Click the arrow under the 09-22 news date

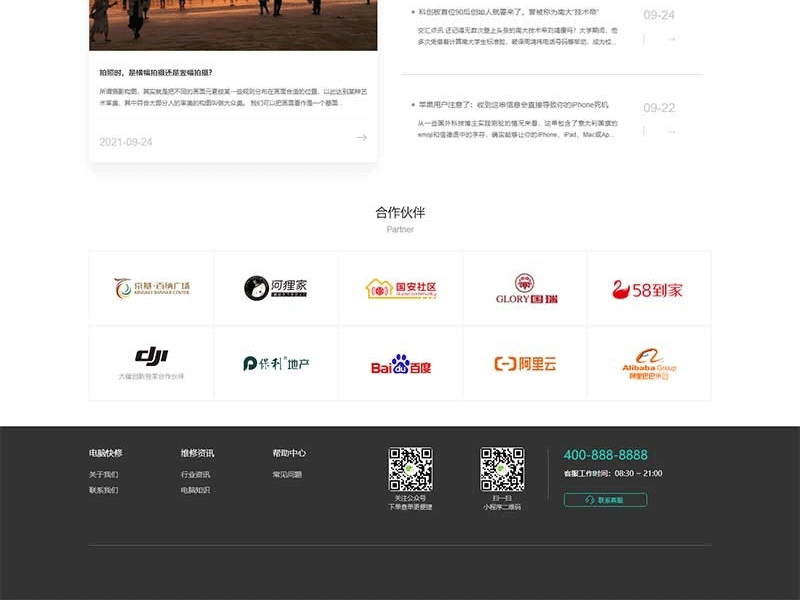click(x=671, y=132)
